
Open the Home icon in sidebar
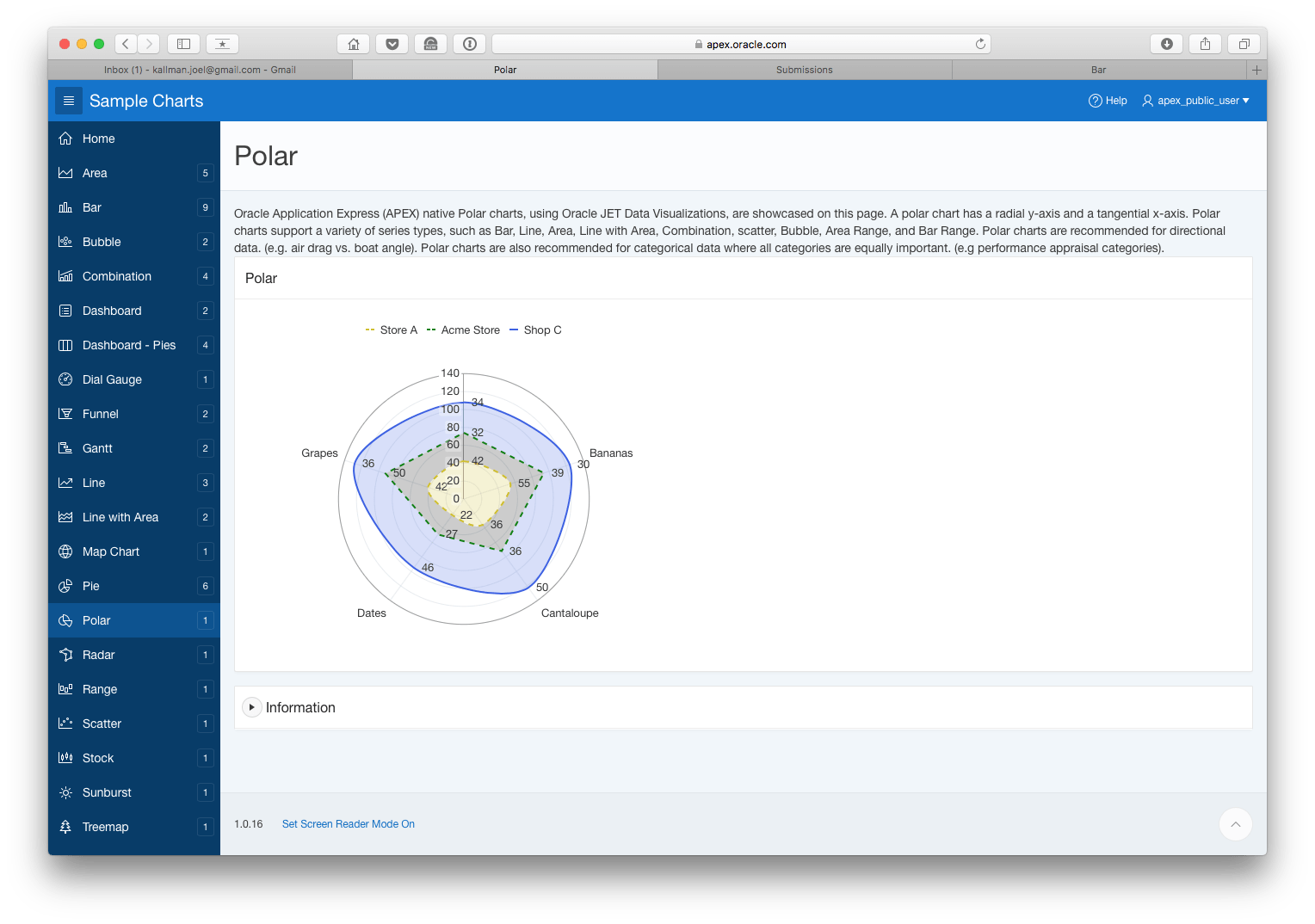click(x=65, y=139)
